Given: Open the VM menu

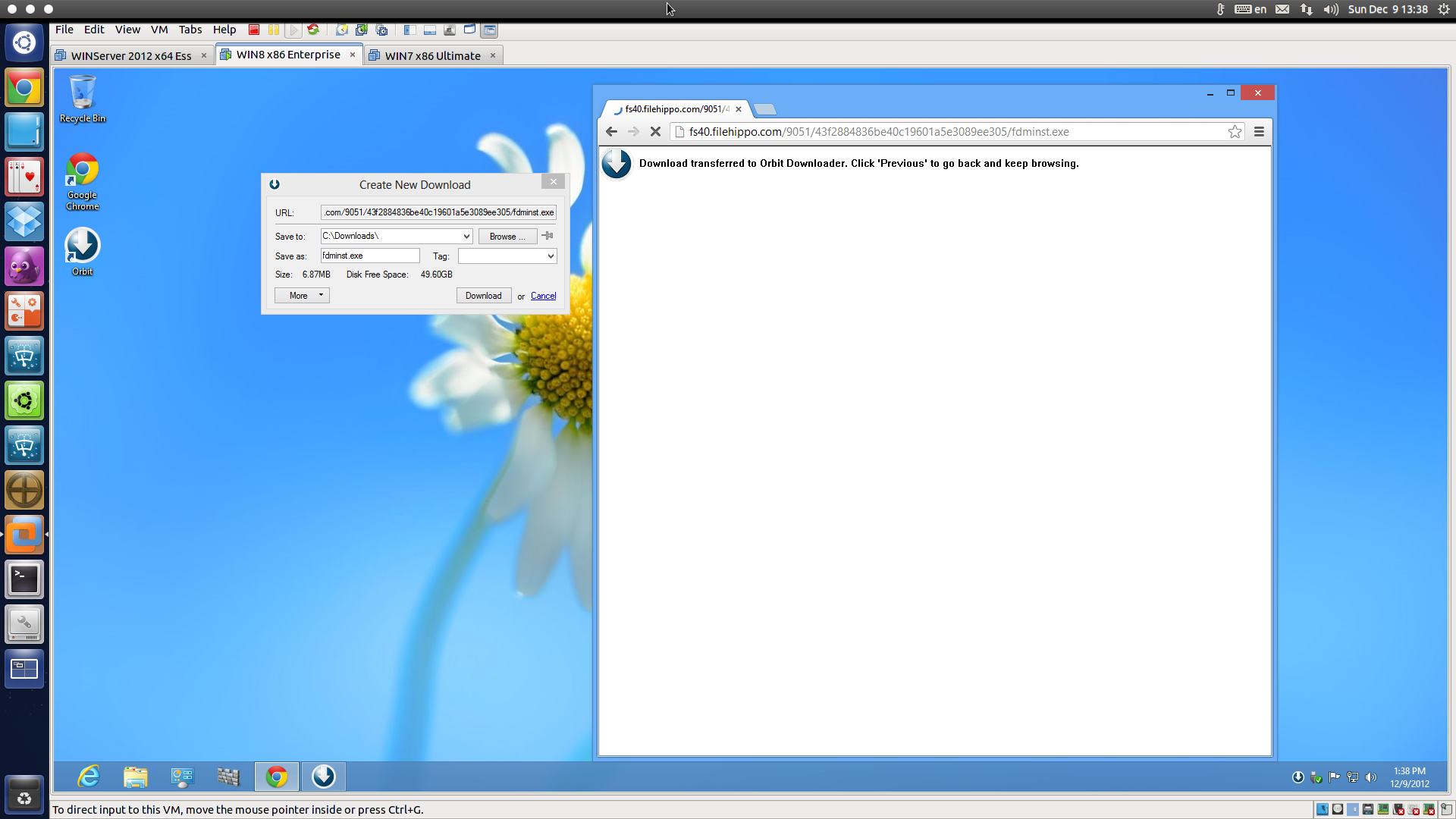Looking at the screenshot, I should pyautogui.click(x=158, y=30).
